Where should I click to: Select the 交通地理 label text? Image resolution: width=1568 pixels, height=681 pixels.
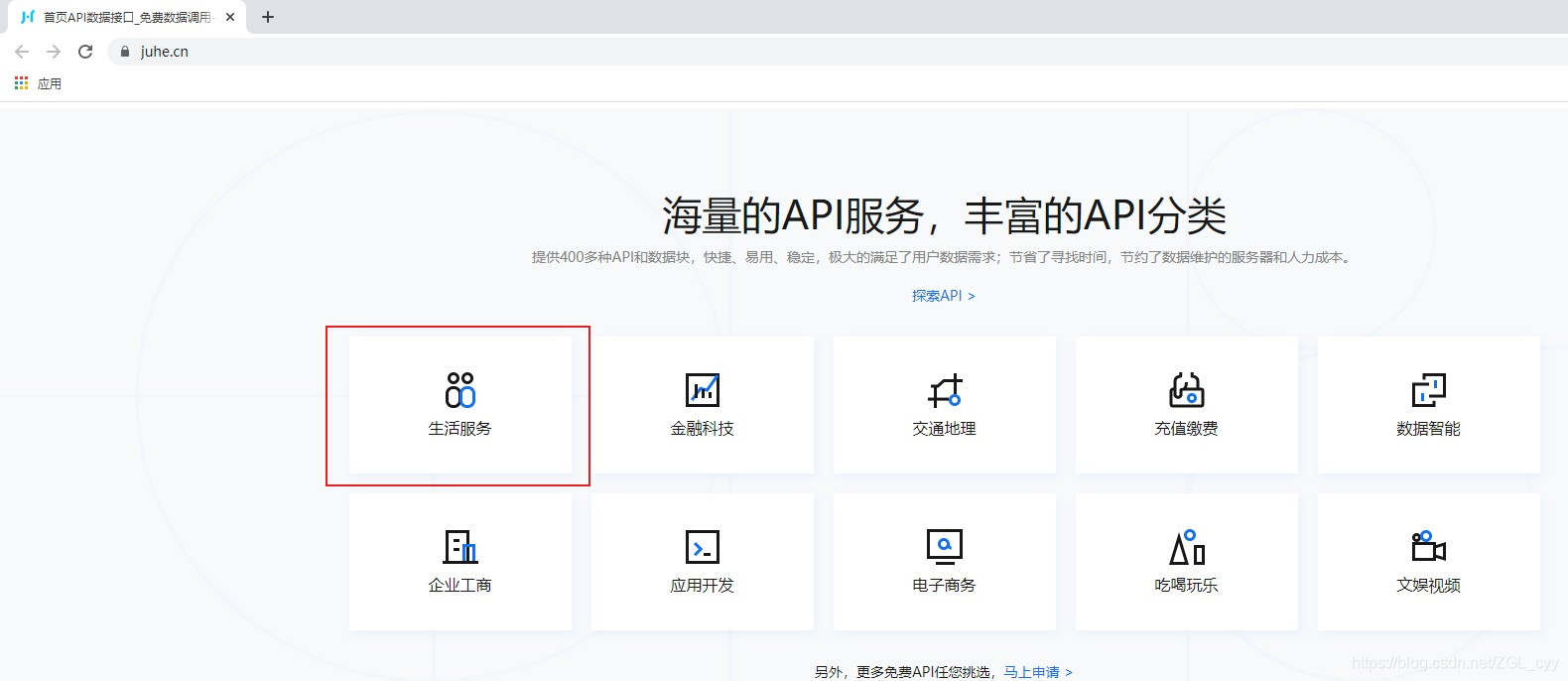pos(945,429)
